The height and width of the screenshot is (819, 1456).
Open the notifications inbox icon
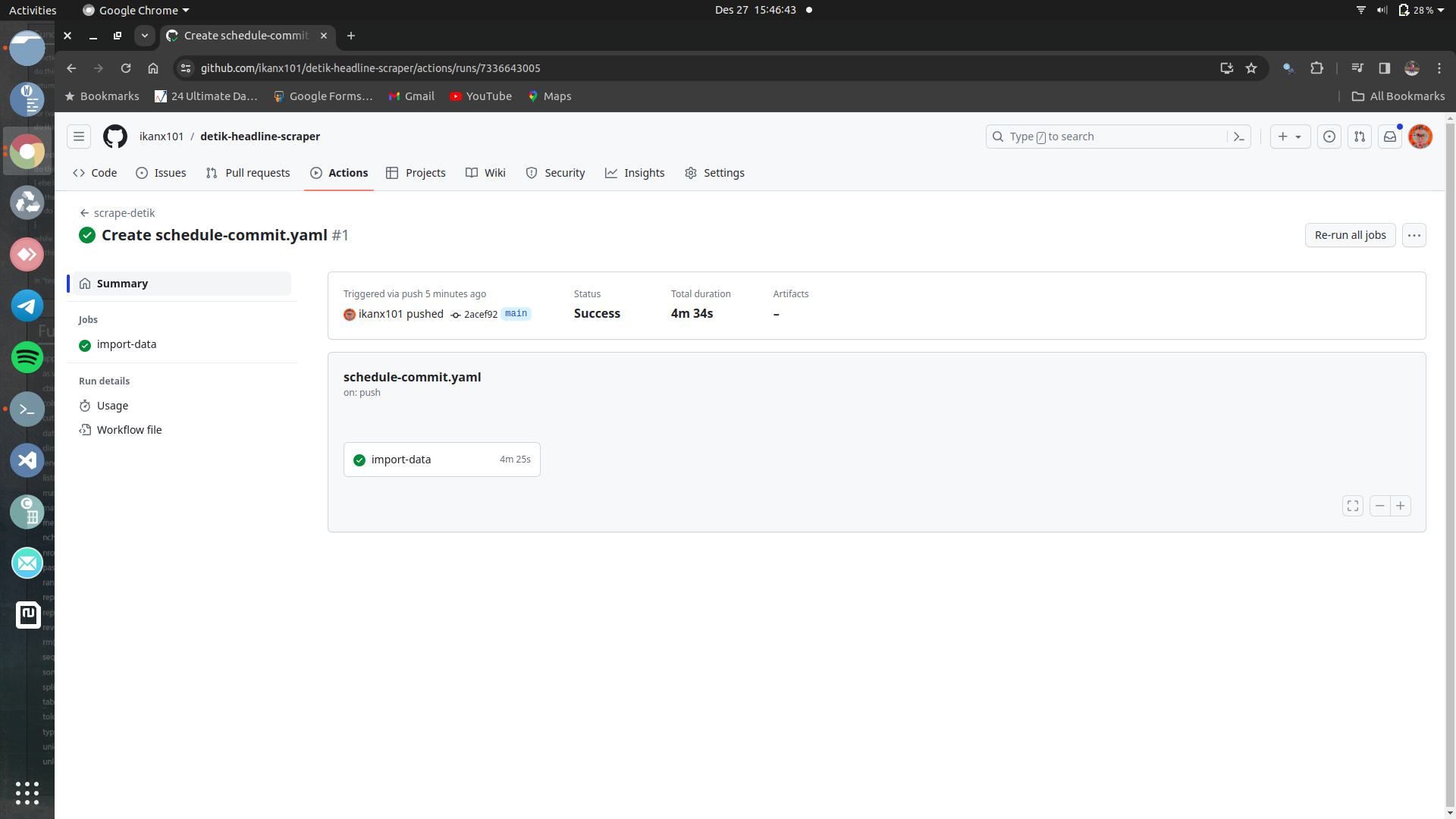click(1389, 136)
